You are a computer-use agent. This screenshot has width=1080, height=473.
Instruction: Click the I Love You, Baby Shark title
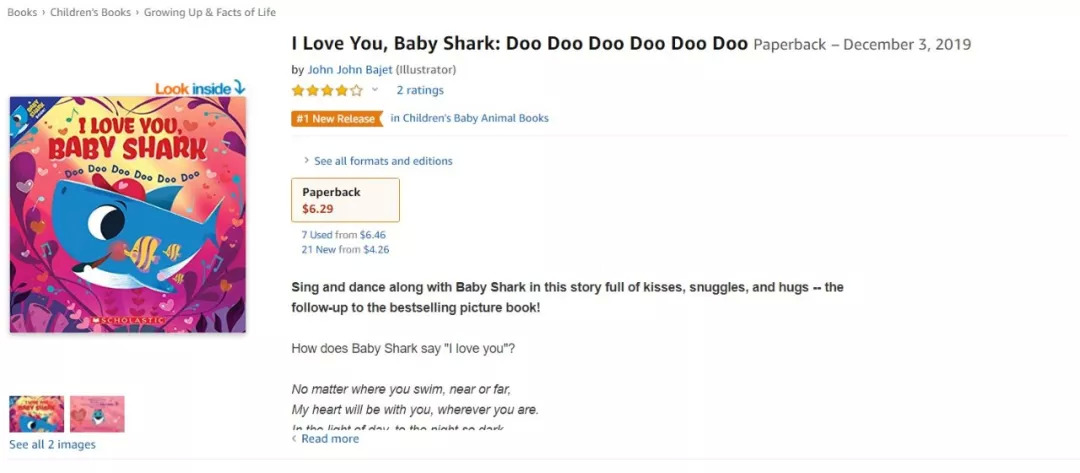pos(519,44)
